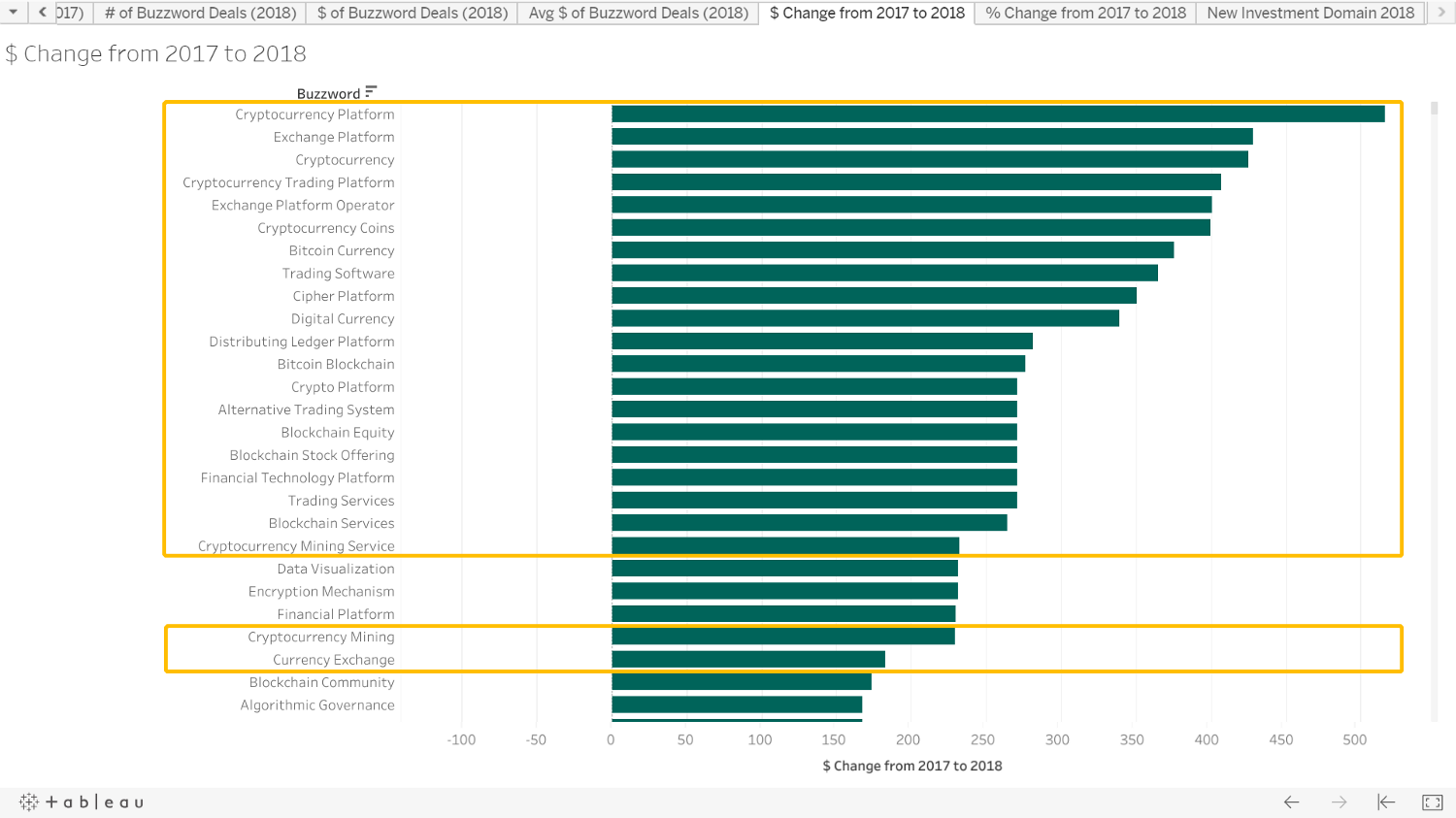The width and height of the screenshot is (1456, 818).
Task: Open the $ of Buzzword Deals (2018) tab
Action: [413, 13]
